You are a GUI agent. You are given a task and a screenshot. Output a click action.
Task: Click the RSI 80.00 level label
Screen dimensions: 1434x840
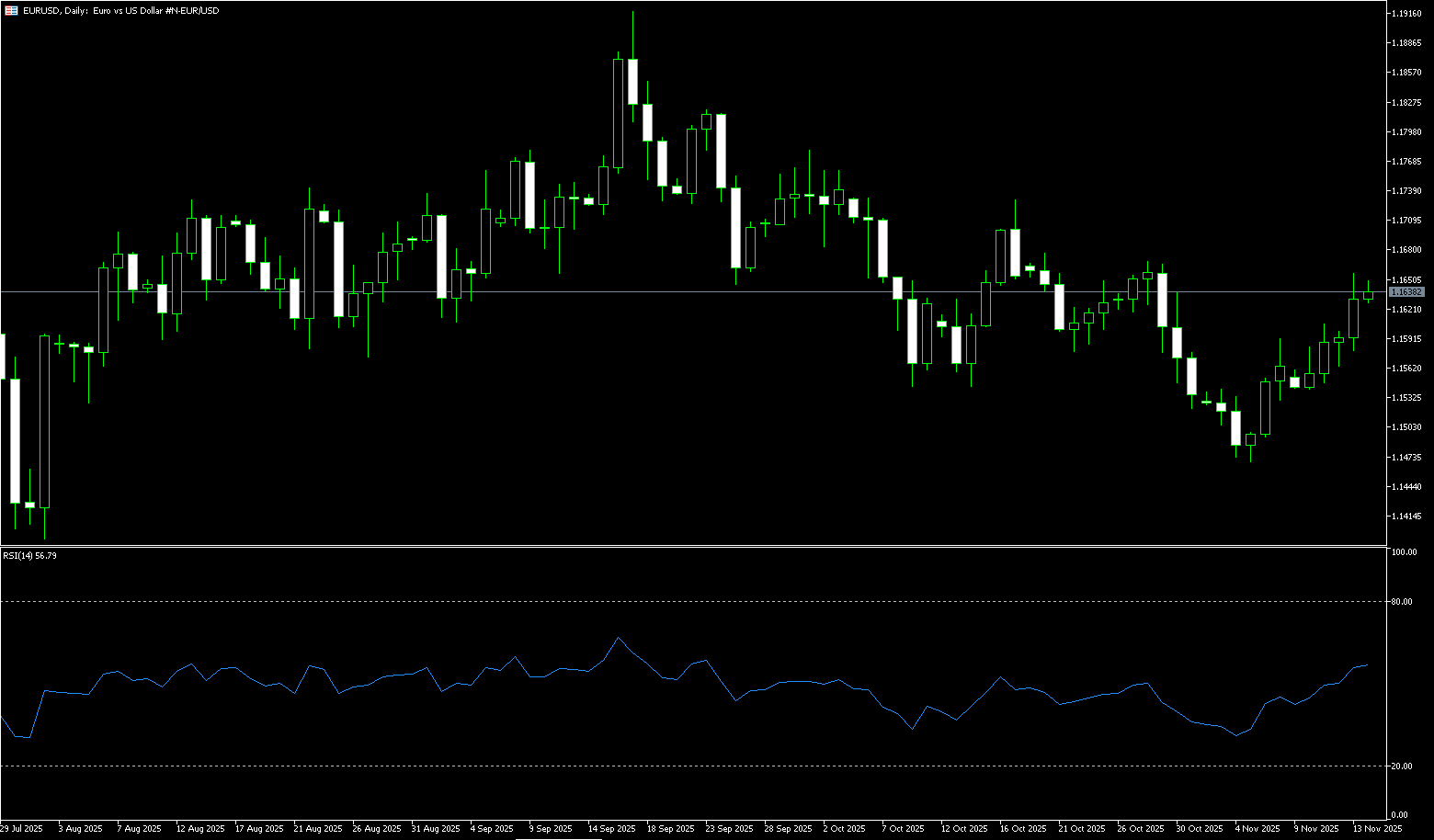1403,602
